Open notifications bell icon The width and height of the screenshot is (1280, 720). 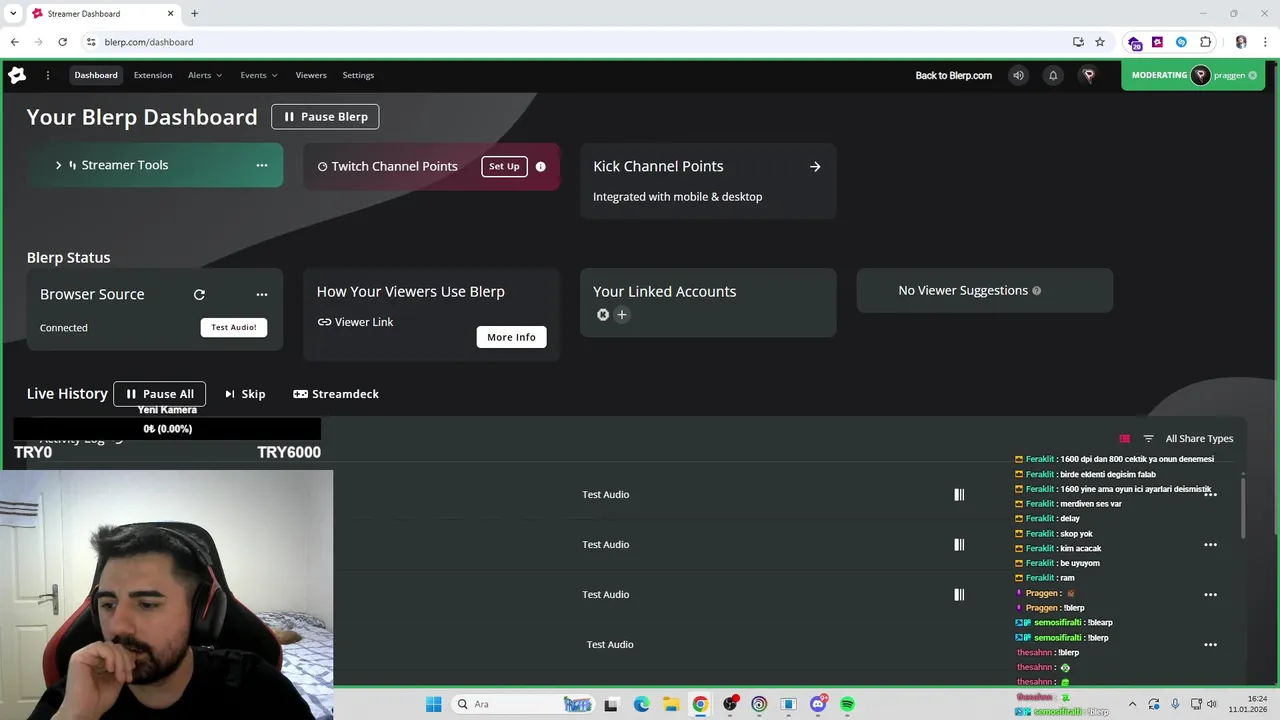(1053, 75)
